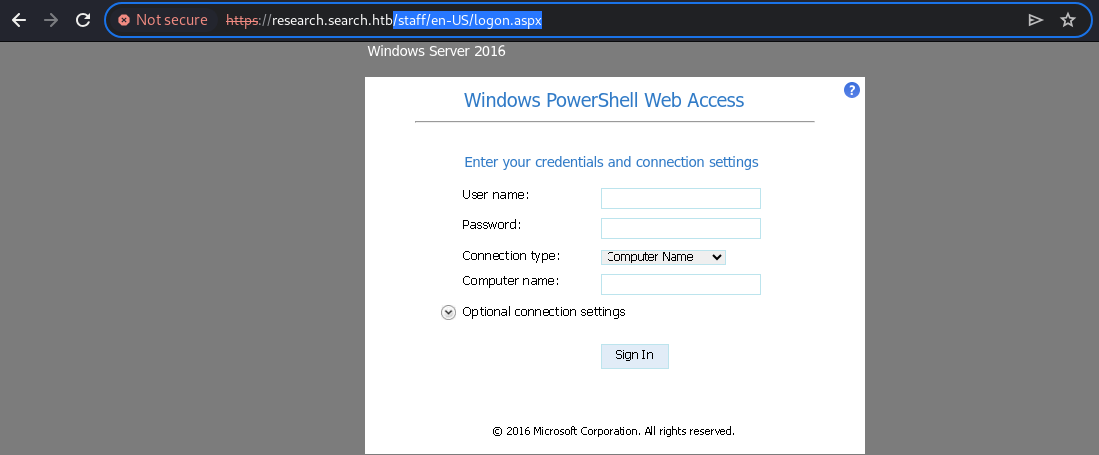Click the Computer name label
The width and height of the screenshot is (1099, 455).
coord(510,281)
